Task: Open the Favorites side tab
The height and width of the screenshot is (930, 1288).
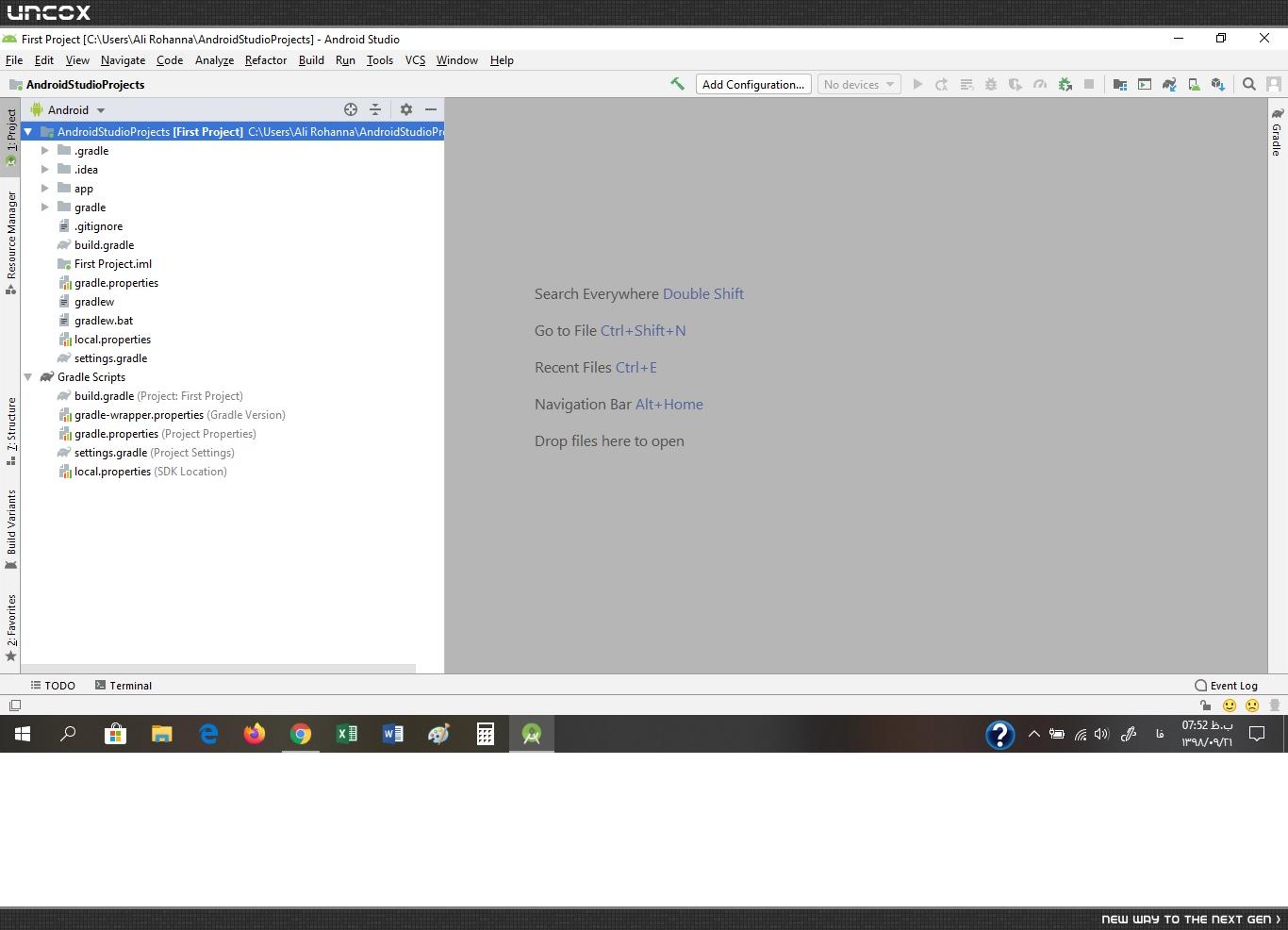Action: click(11, 627)
